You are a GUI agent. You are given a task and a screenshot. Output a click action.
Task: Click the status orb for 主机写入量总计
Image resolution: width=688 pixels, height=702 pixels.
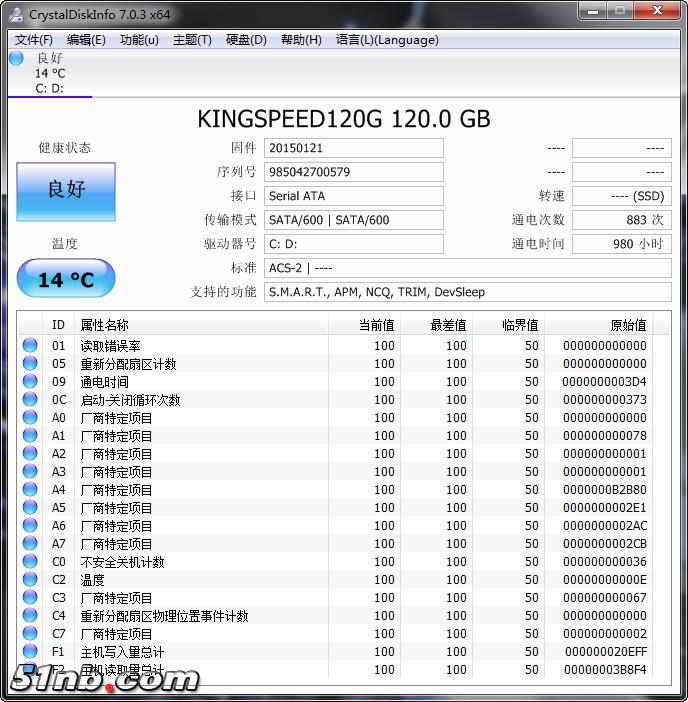(x=30, y=652)
